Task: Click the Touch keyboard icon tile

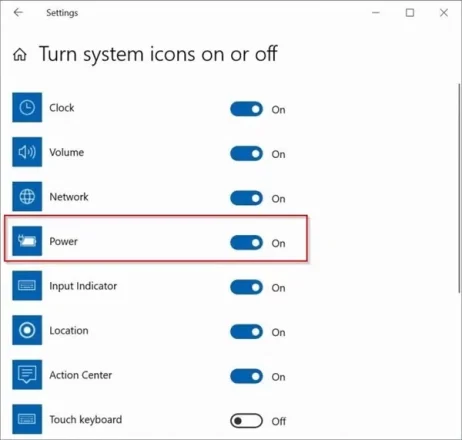Action: pos(27,419)
